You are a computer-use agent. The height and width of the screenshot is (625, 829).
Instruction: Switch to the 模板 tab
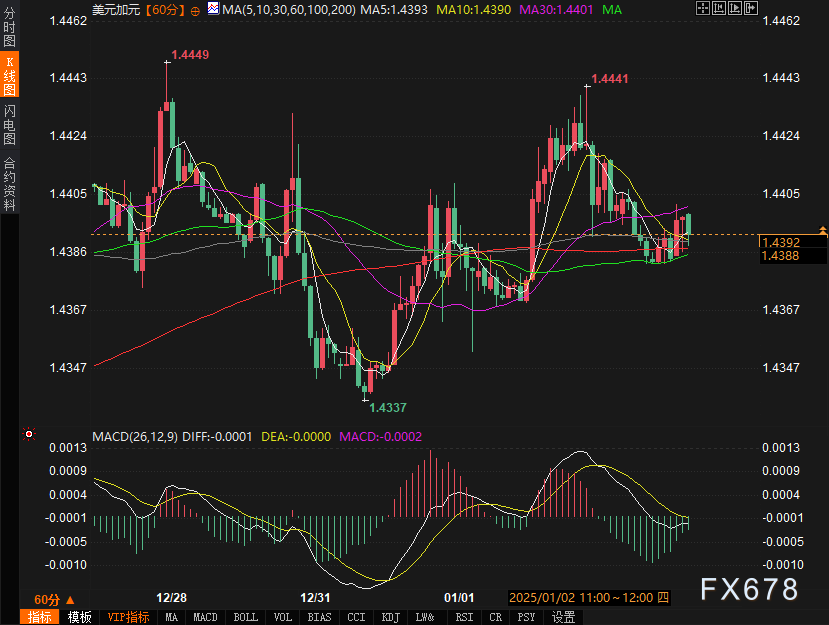pos(79,617)
